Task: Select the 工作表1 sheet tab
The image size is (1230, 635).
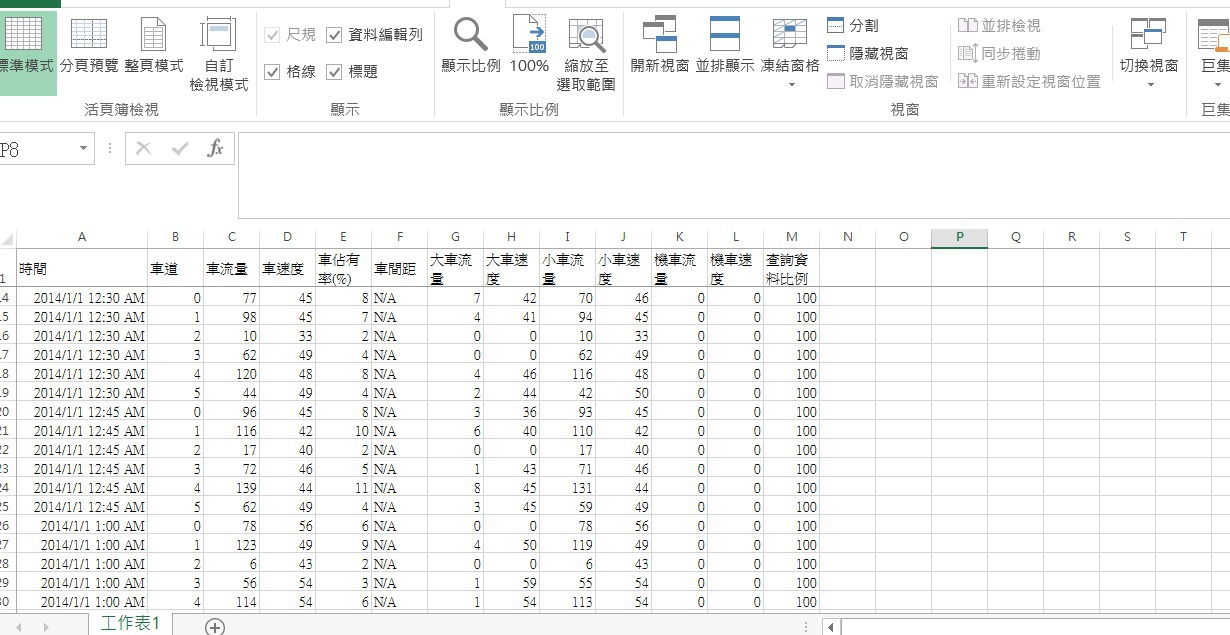Action: coord(130,624)
